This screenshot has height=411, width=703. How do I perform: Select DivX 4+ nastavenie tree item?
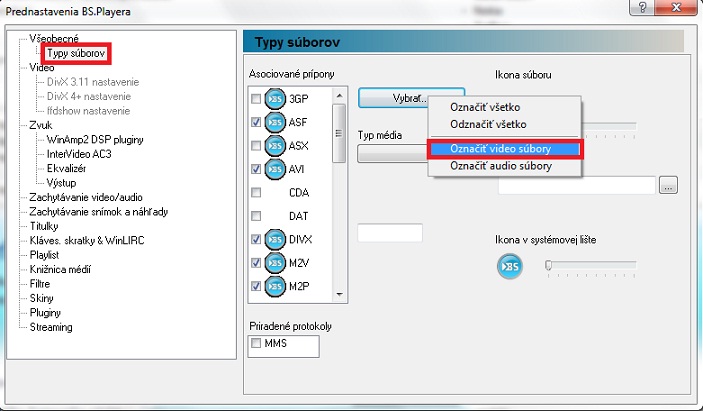tap(89, 96)
